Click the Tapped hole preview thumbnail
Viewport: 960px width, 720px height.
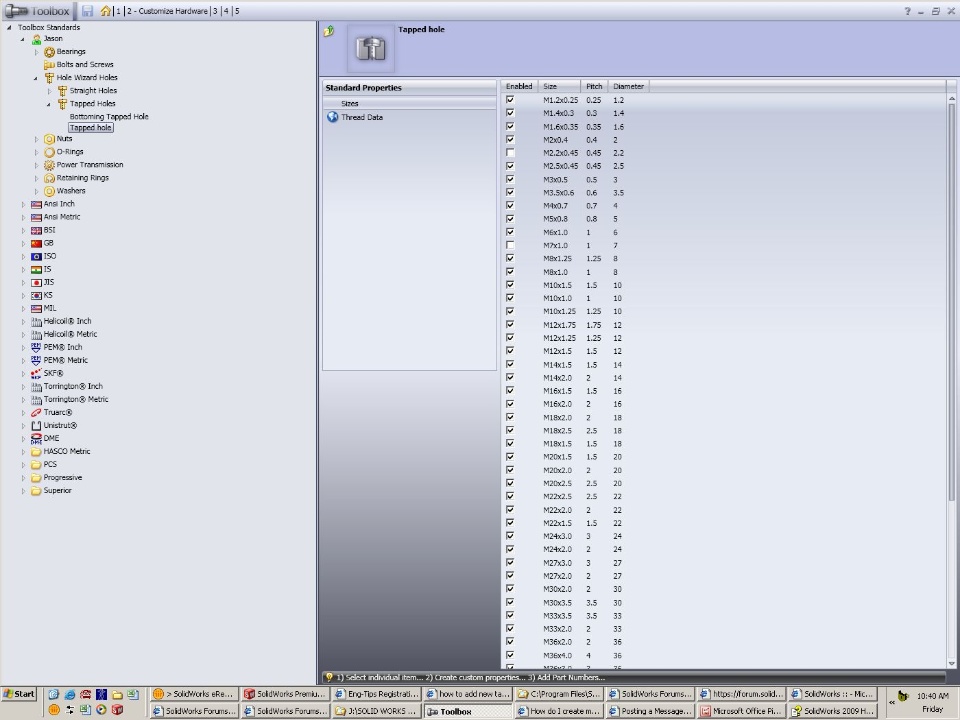point(370,48)
